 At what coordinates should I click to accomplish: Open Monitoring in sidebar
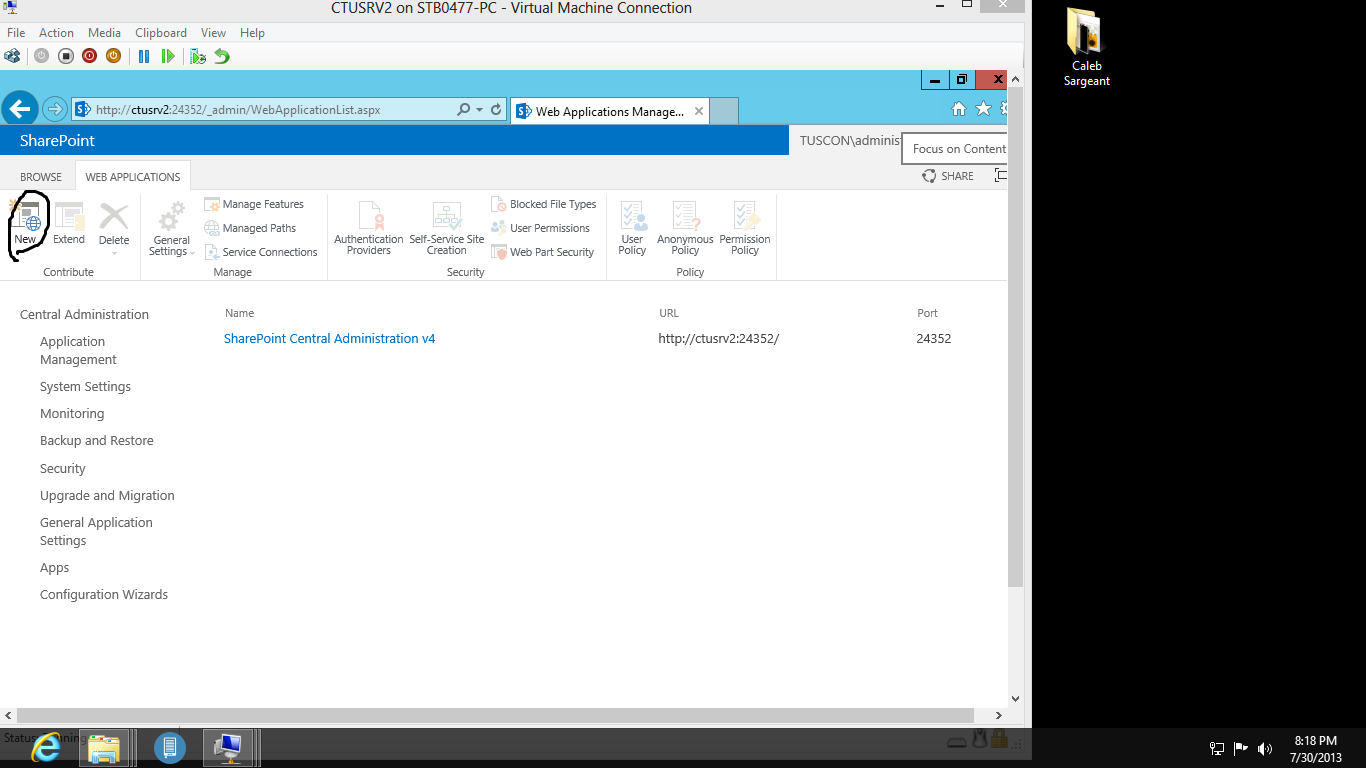[x=72, y=414]
